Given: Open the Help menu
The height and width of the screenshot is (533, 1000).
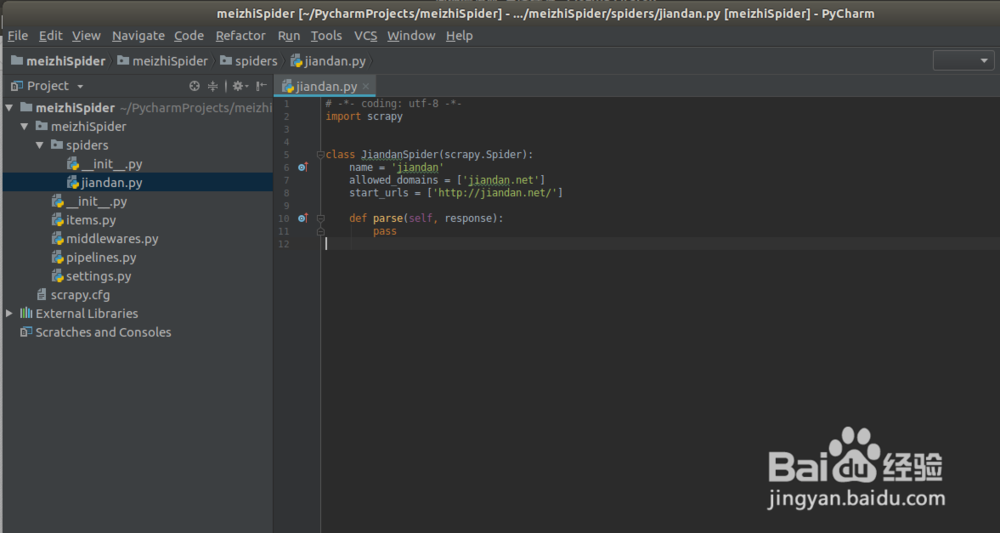Looking at the screenshot, I should 459,36.
